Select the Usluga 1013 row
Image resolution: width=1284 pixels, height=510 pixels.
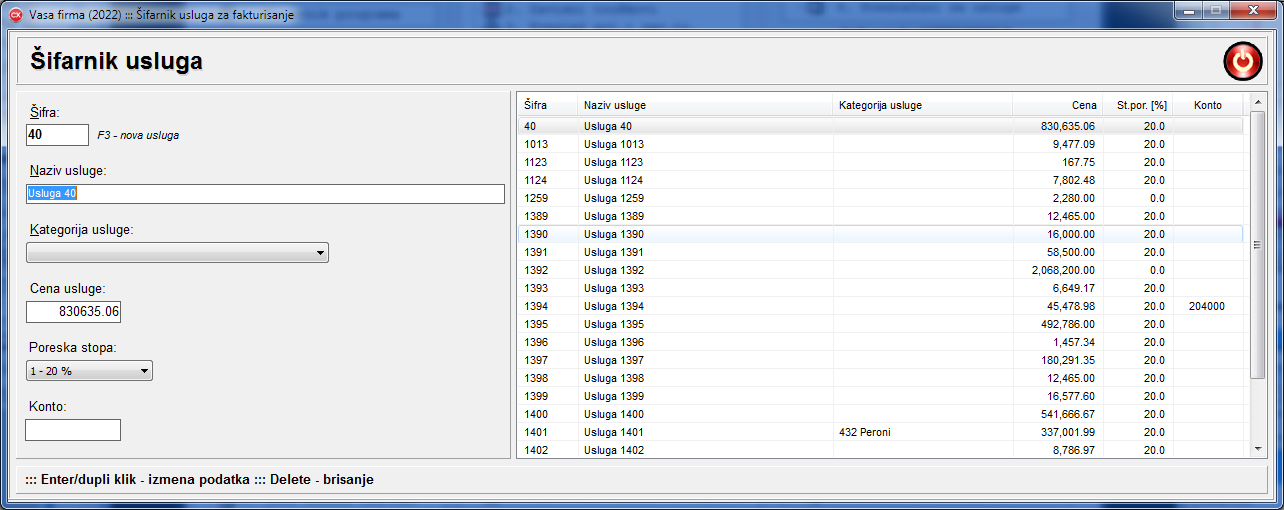click(x=880, y=144)
